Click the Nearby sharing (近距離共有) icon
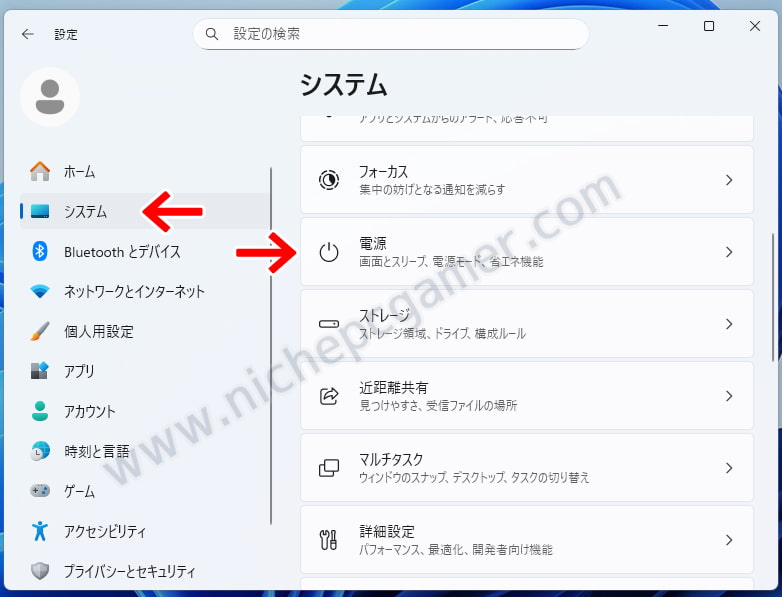782x597 pixels. (329, 396)
